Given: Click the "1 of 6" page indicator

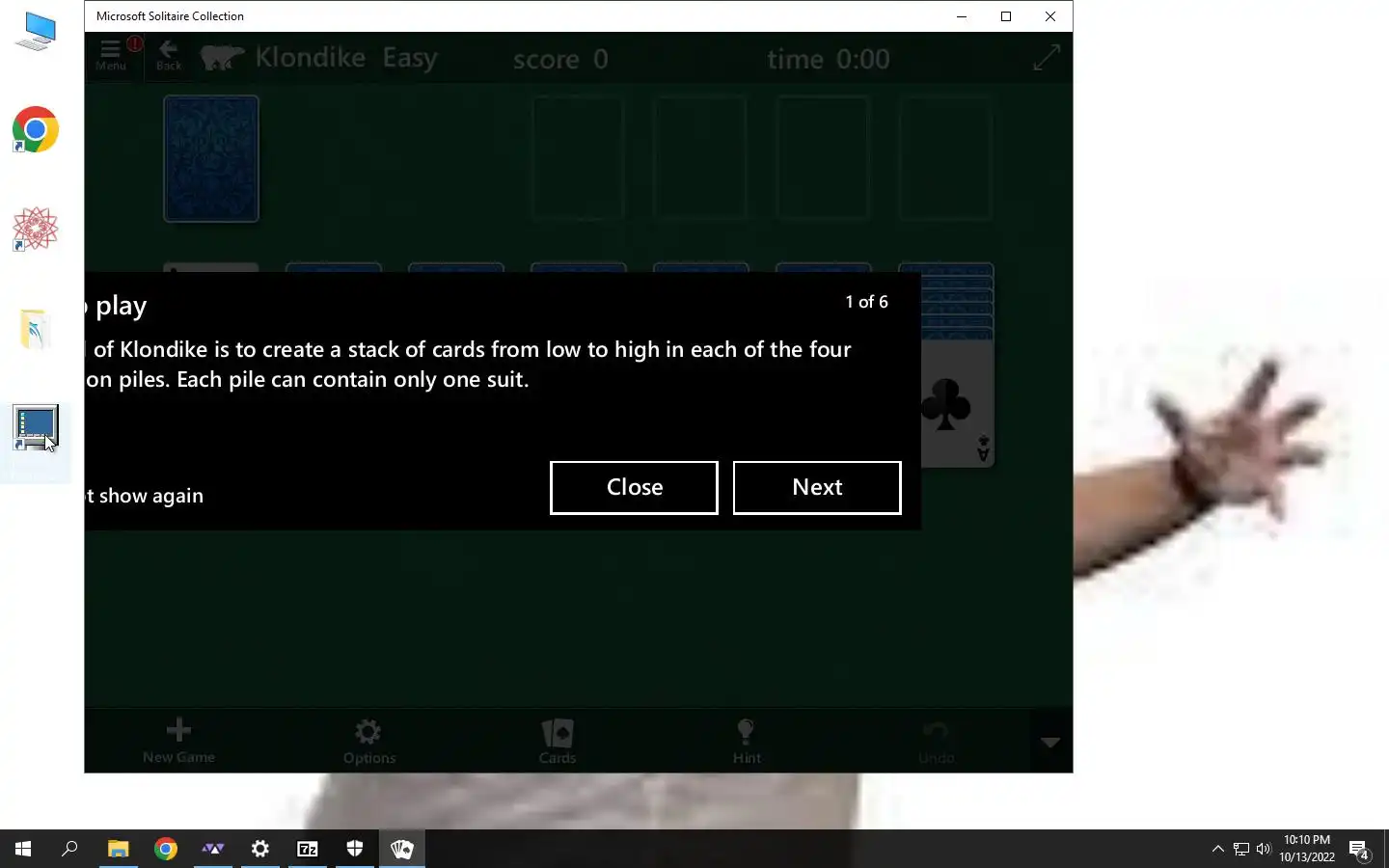Looking at the screenshot, I should click(866, 302).
